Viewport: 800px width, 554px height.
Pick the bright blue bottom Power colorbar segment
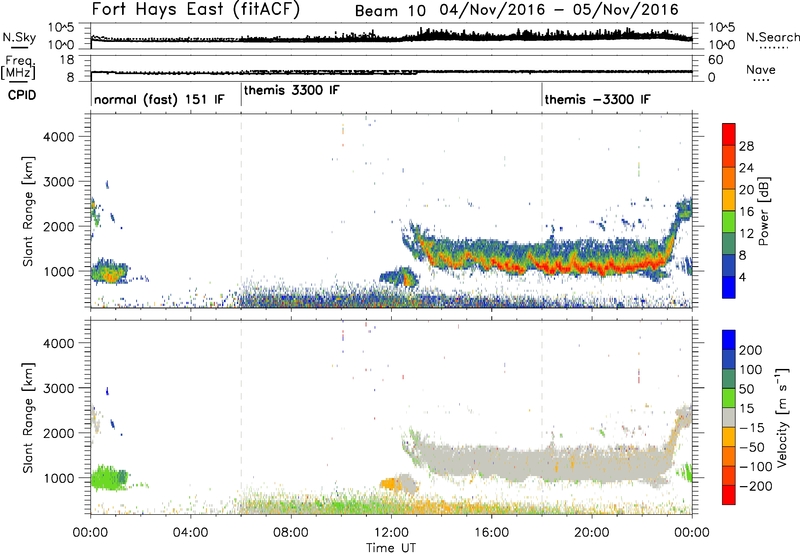click(x=729, y=287)
